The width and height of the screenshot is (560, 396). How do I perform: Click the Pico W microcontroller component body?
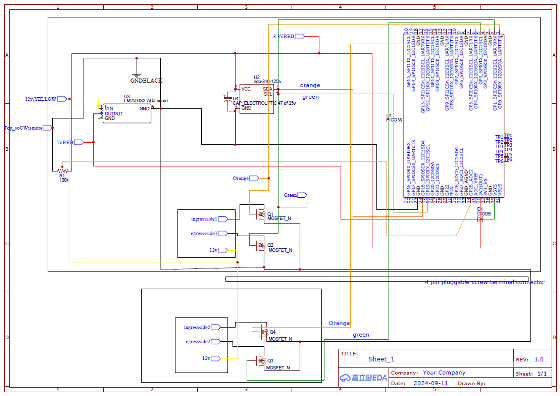point(454,116)
